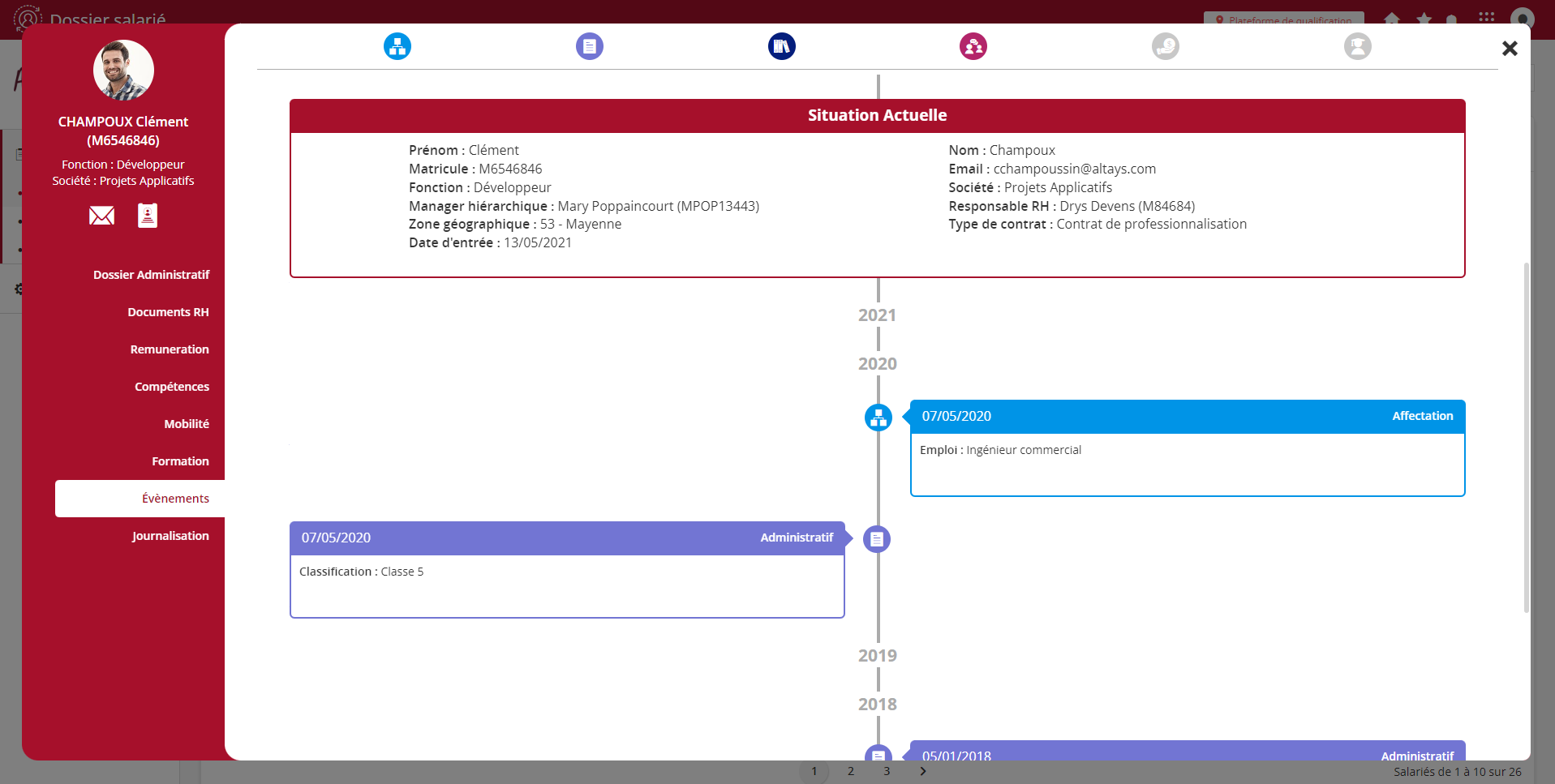This screenshot has height=784, width=1555.
Task: Click the envelope icon to email employee
Action: (x=101, y=216)
